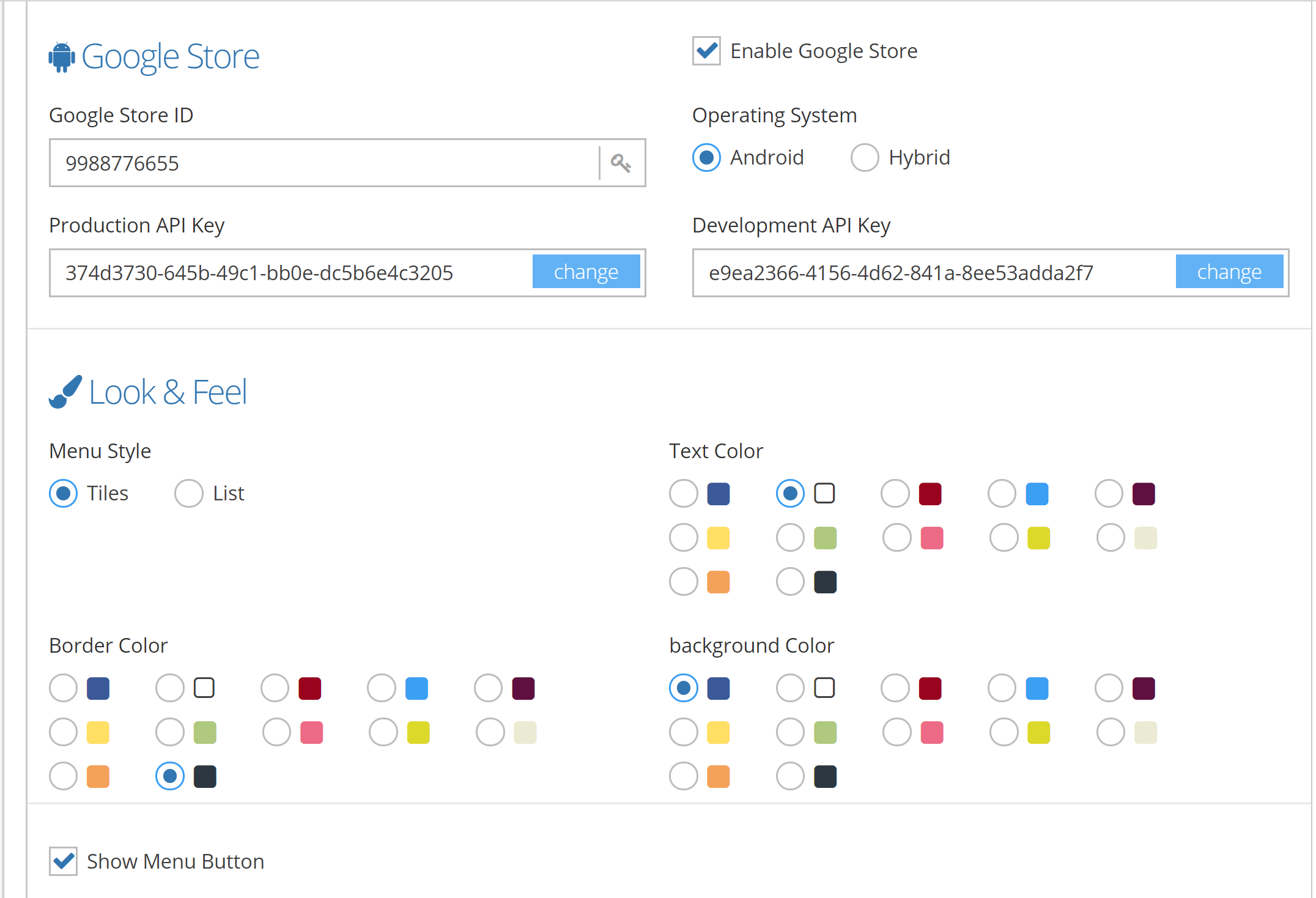Select dark red radio under background Color
Image resolution: width=1316 pixels, height=898 pixels.
click(x=895, y=688)
